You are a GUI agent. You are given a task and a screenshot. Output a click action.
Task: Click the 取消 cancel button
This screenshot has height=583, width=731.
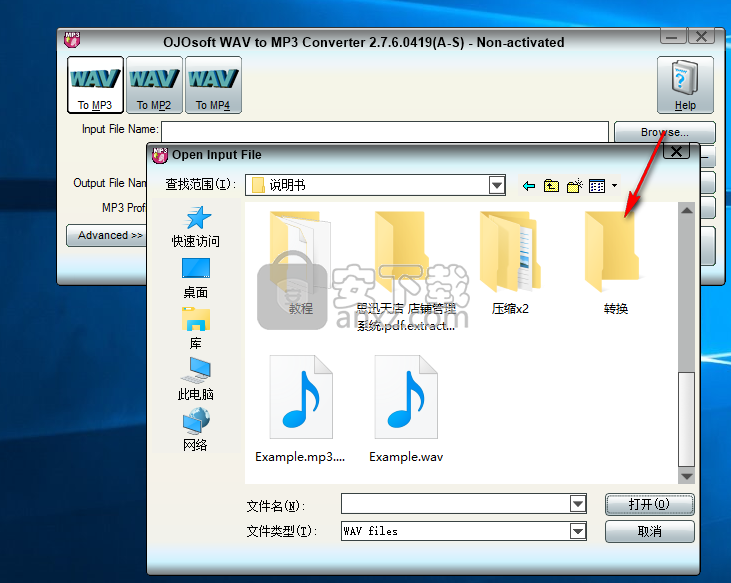coord(649,531)
